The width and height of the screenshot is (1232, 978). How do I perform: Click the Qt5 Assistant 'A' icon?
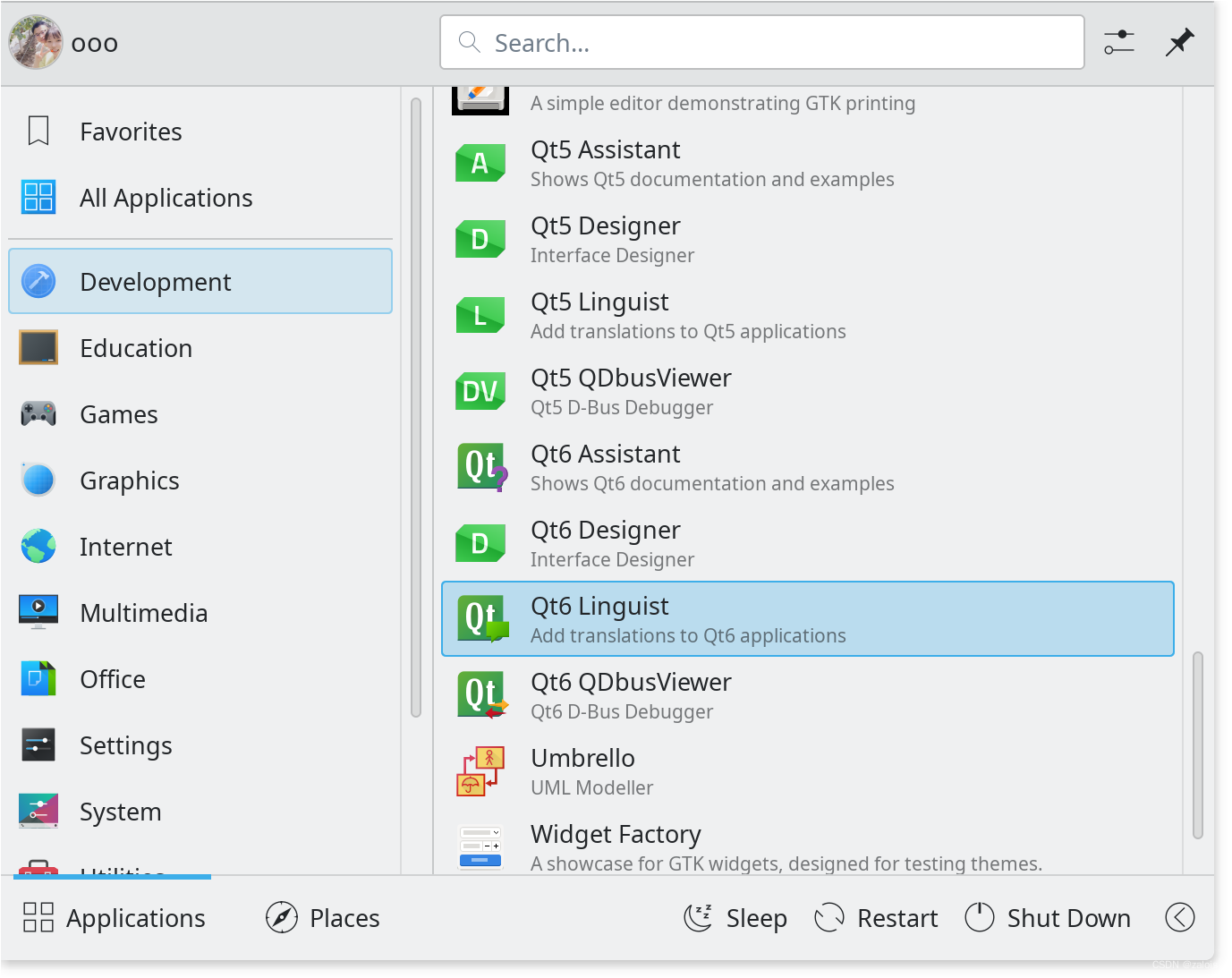pyautogui.click(x=480, y=164)
